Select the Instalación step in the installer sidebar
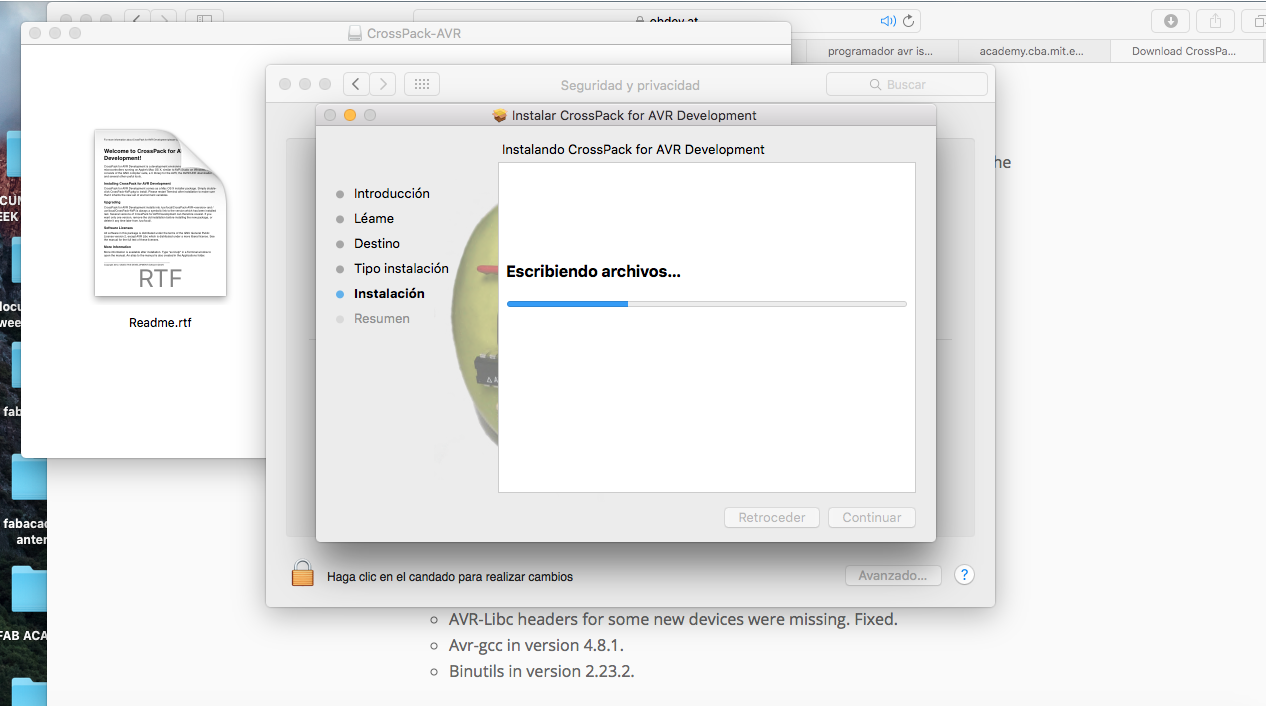 pyautogui.click(x=389, y=294)
